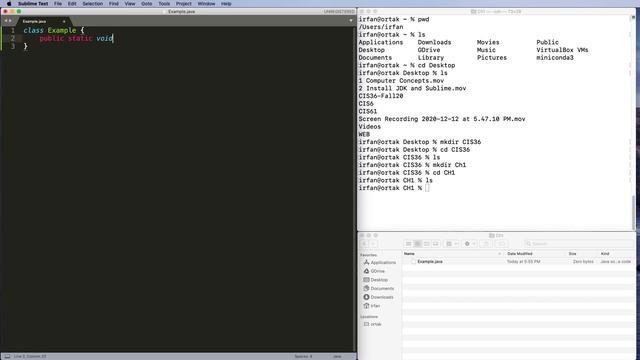Click the previous tab arrow in Sublime
Viewport: 640px width, 360px height.
point(6,20)
